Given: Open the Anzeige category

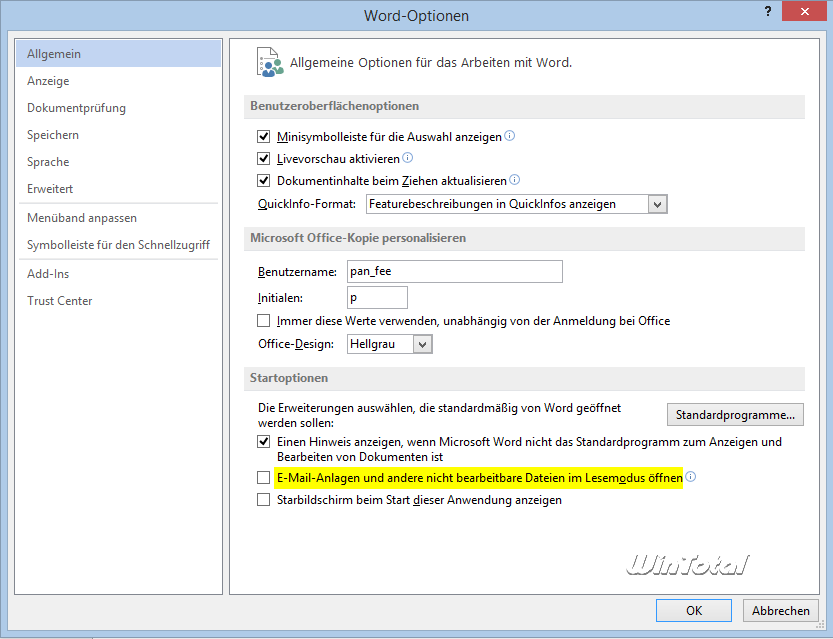Looking at the screenshot, I should [118, 81].
